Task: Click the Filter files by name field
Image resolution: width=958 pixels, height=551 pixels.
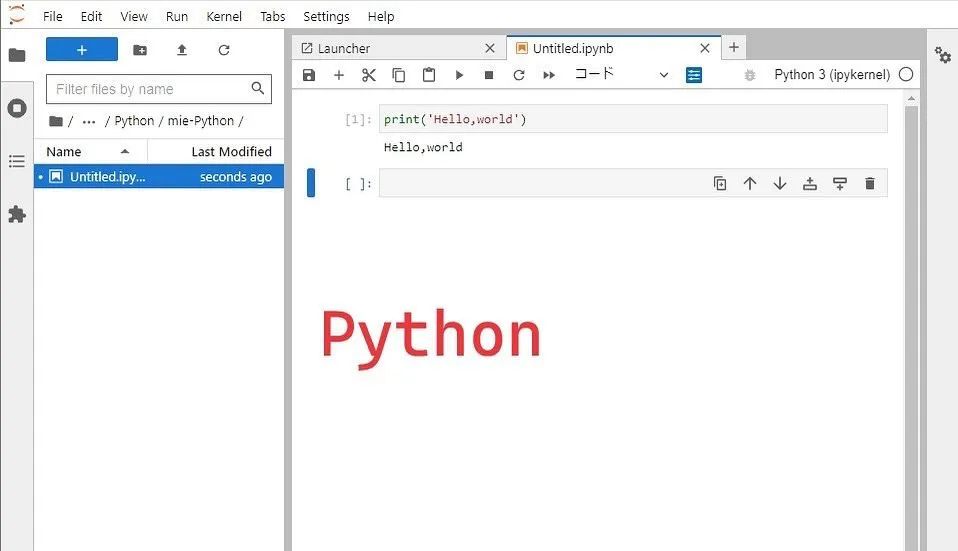Action: 159,89
